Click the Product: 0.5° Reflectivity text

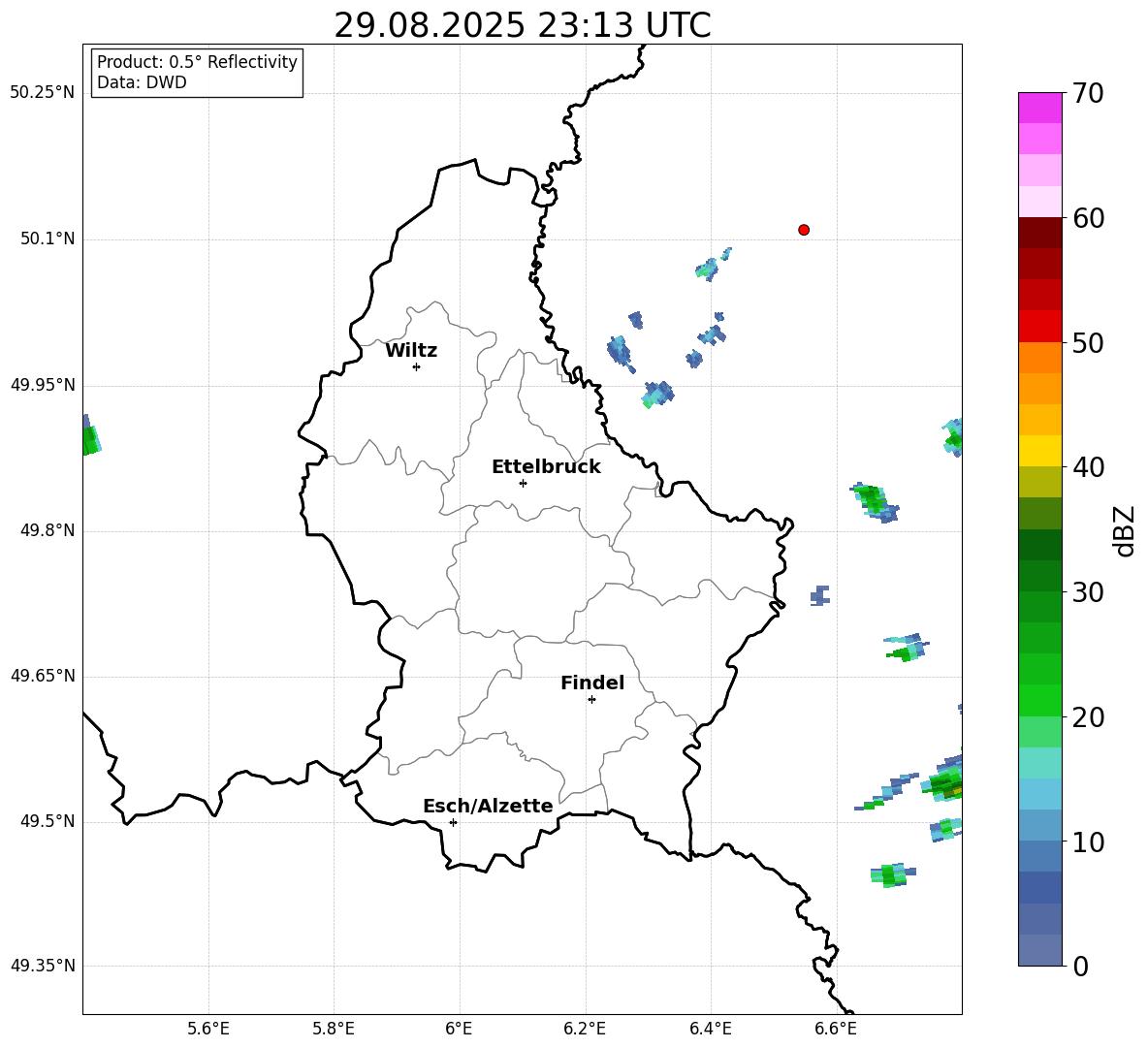click(x=197, y=62)
